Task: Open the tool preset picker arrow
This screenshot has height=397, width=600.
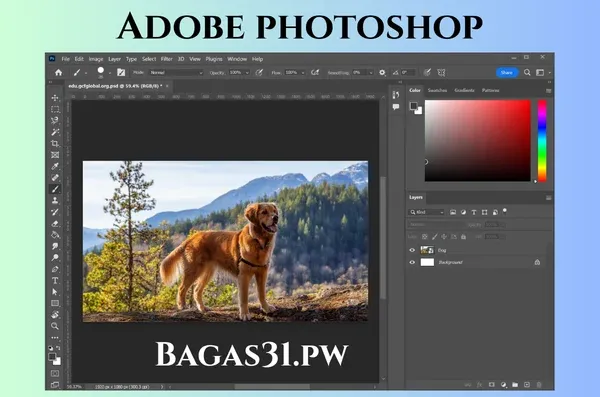Action: 86,73
